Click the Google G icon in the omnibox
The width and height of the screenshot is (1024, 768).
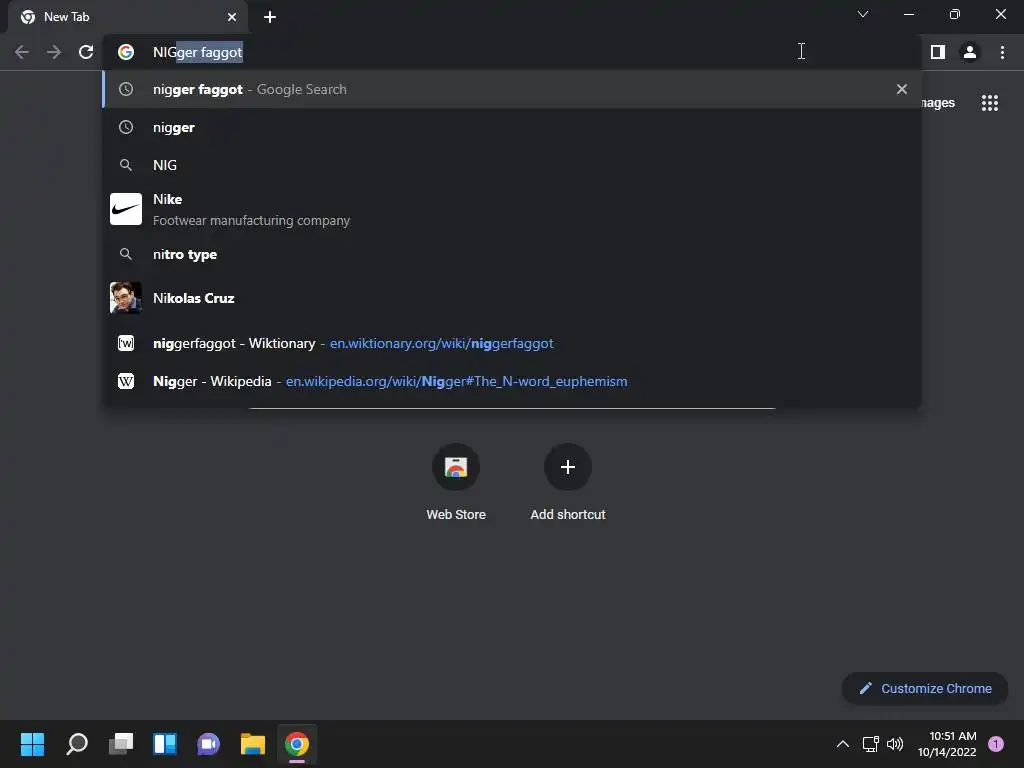coord(126,52)
